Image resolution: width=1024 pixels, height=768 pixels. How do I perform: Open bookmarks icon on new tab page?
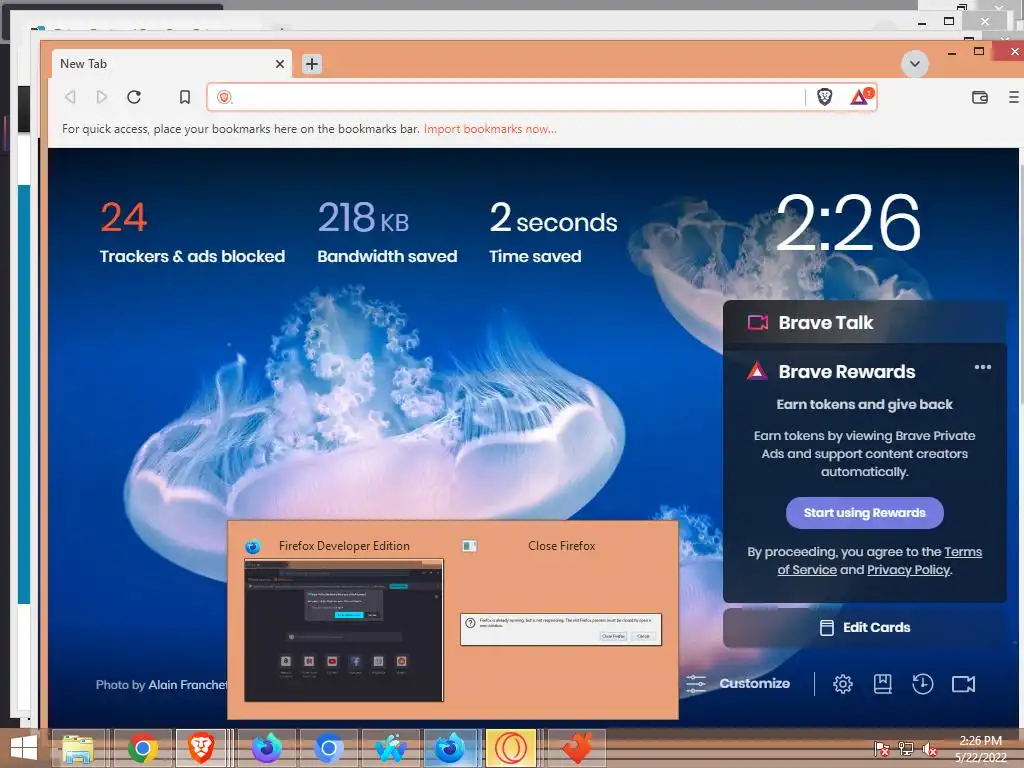(882, 684)
